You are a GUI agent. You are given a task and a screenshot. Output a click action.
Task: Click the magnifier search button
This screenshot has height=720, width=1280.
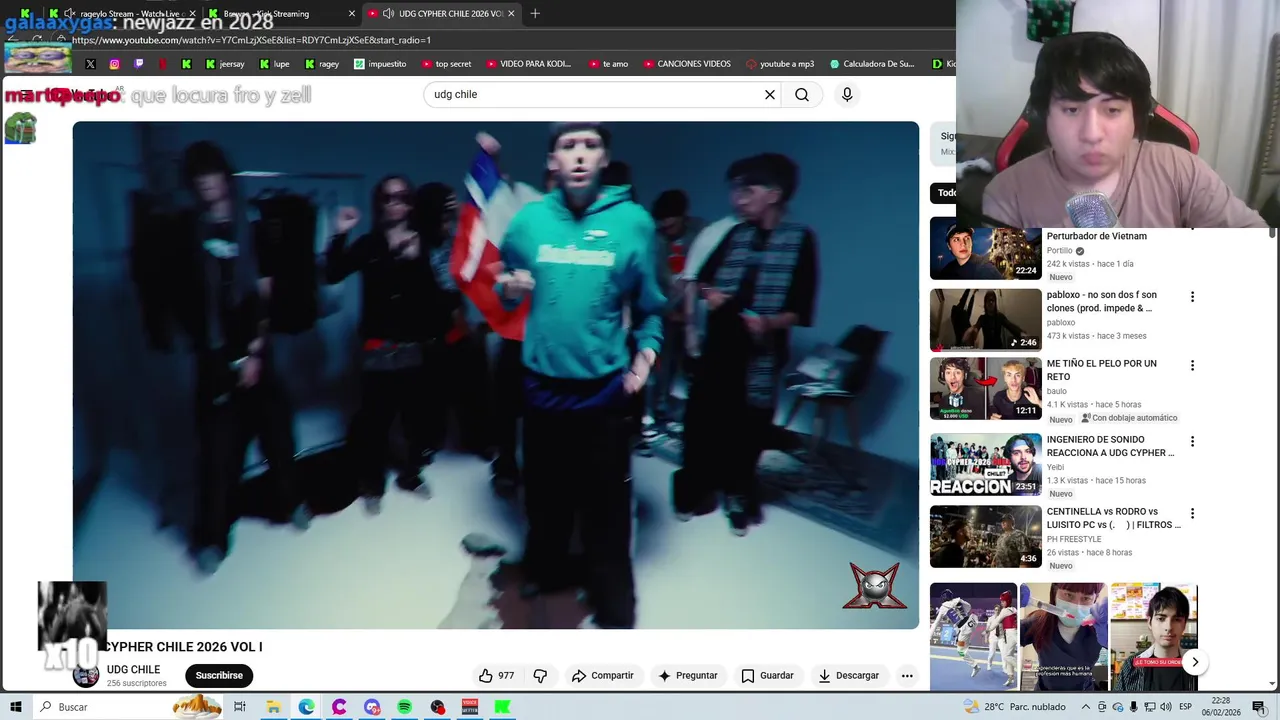802,94
